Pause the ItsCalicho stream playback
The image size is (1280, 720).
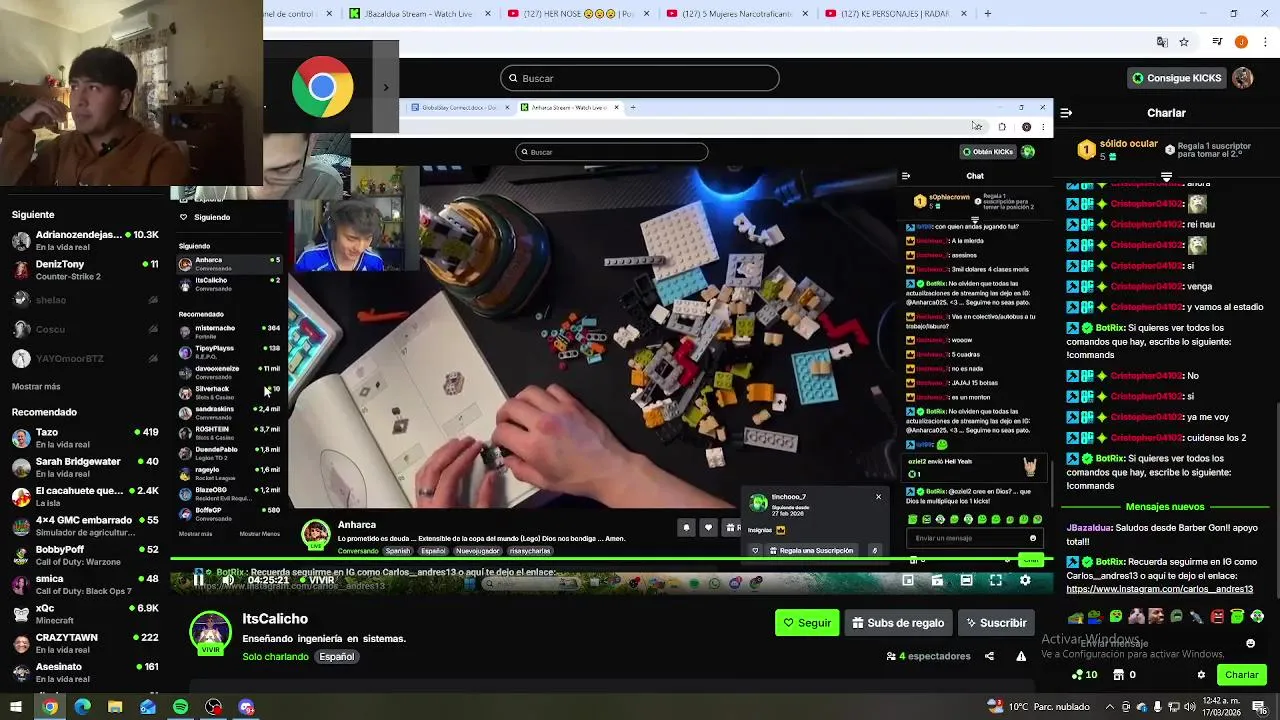pyautogui.click(x=199, y=580)
